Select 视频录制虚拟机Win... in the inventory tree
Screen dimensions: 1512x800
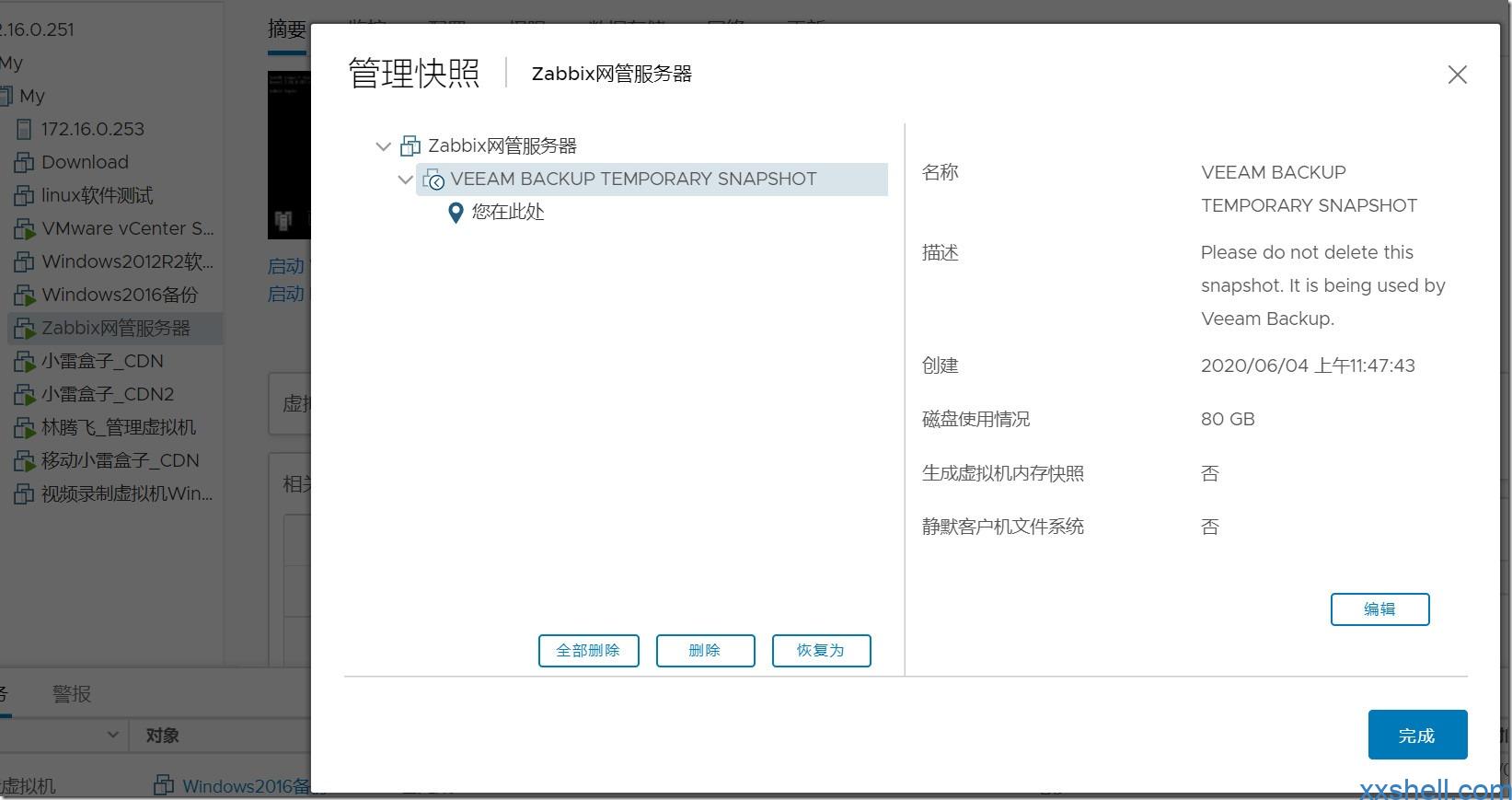[127, 493]
